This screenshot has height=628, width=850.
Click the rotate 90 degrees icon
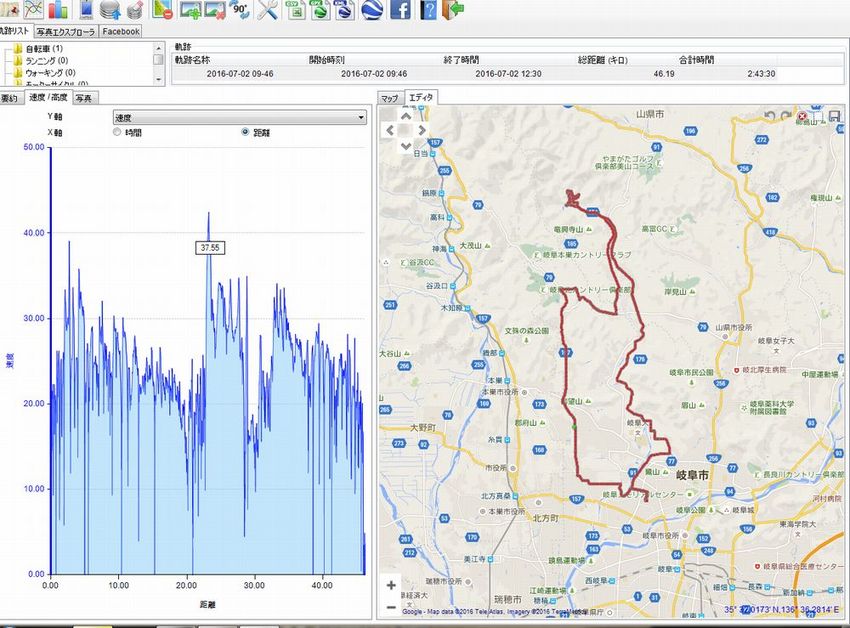point(240,9)
